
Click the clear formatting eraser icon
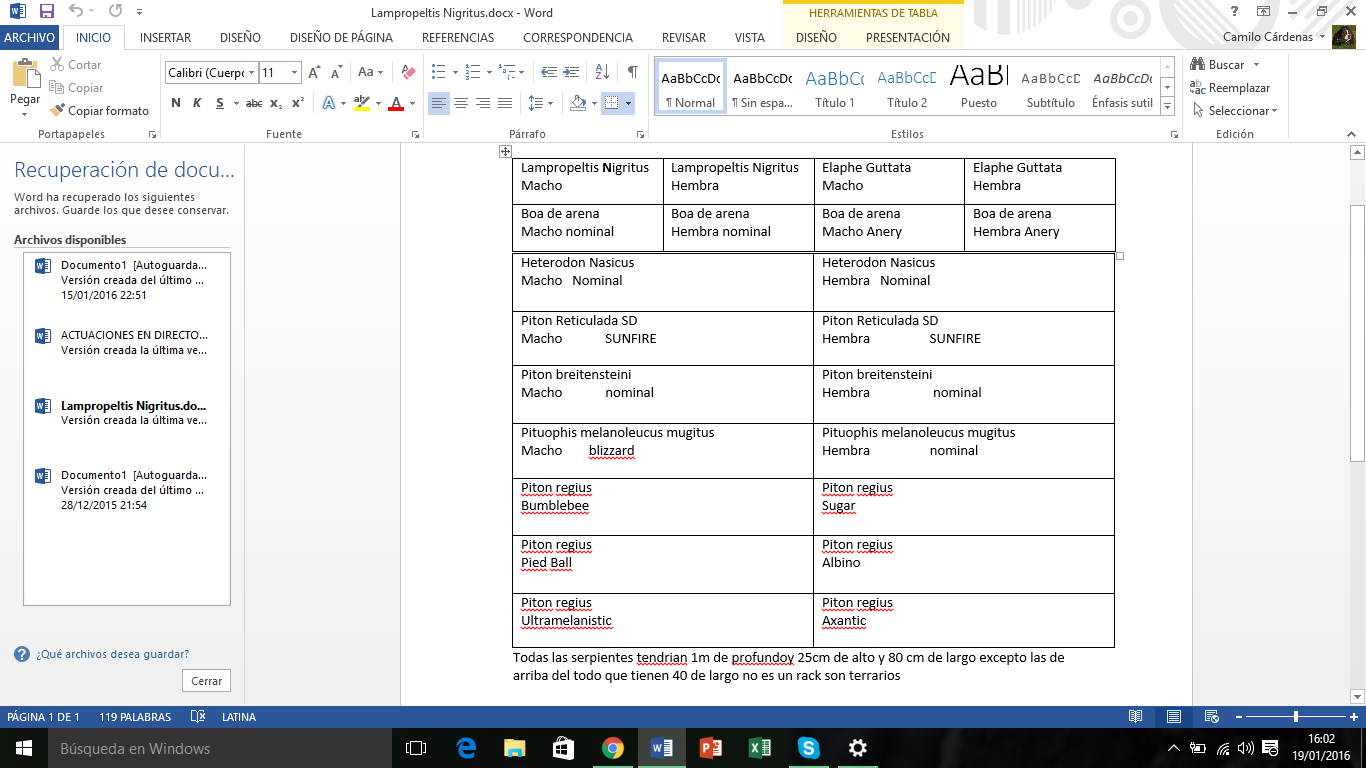tap(408, 72)
